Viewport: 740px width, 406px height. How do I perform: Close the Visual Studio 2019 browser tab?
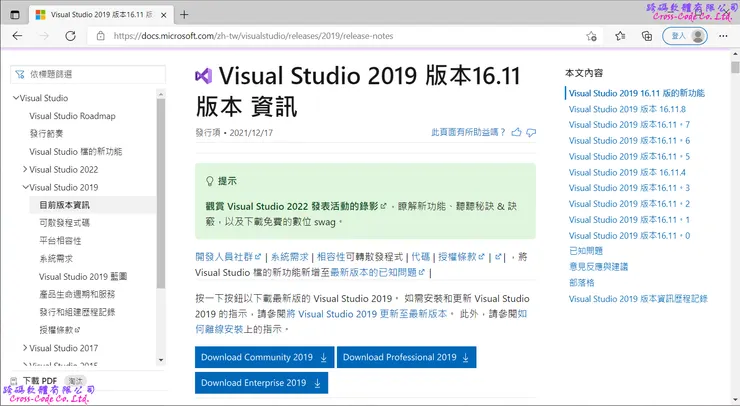coord(163,15)
